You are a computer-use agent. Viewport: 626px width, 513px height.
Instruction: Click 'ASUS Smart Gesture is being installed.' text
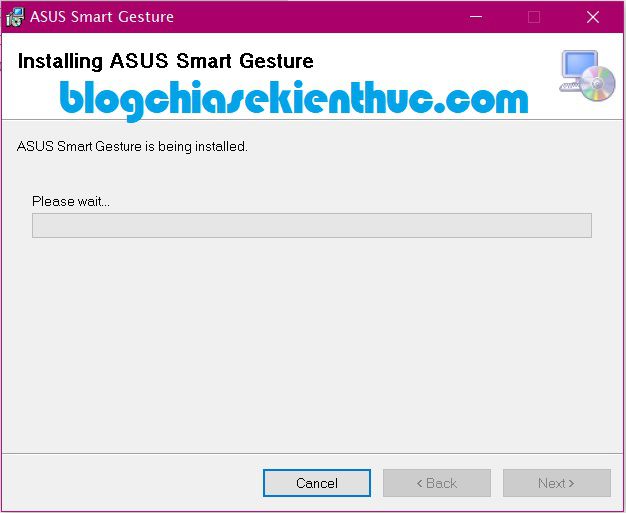click(x=132, y=147)
